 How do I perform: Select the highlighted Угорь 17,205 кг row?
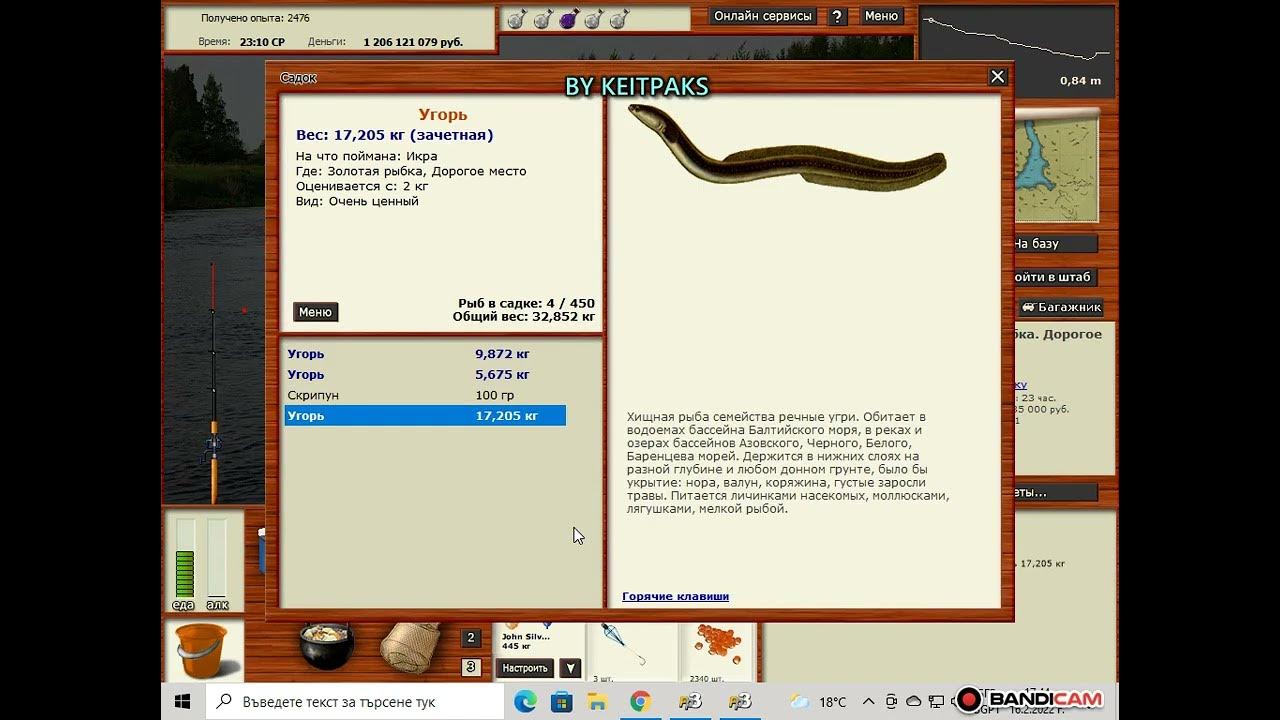click(425, 416)
